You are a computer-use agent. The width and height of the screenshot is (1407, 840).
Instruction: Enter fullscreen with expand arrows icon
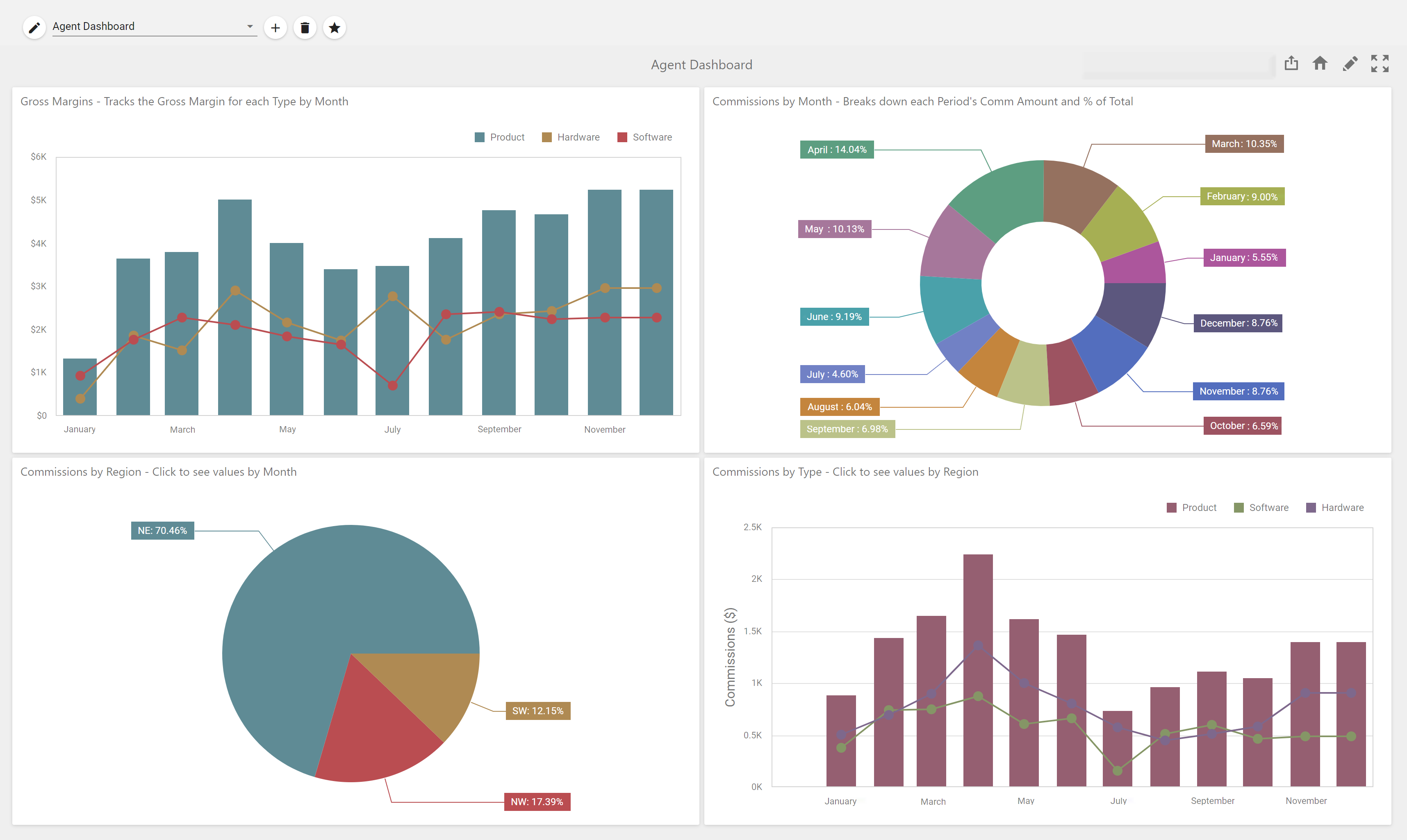pos(1379,63)
